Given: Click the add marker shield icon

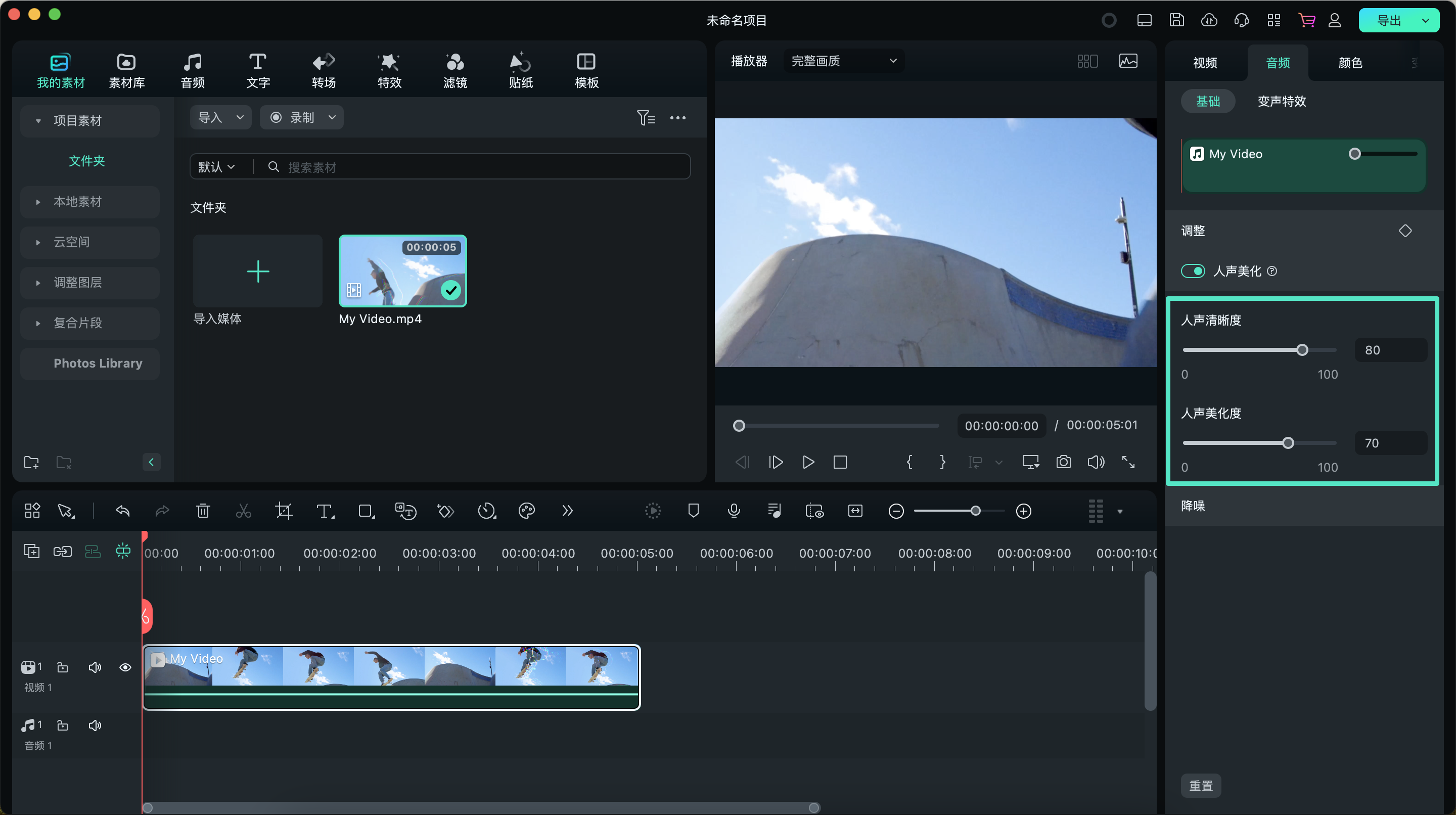Looking at the screenshot, I should [694, 511].
